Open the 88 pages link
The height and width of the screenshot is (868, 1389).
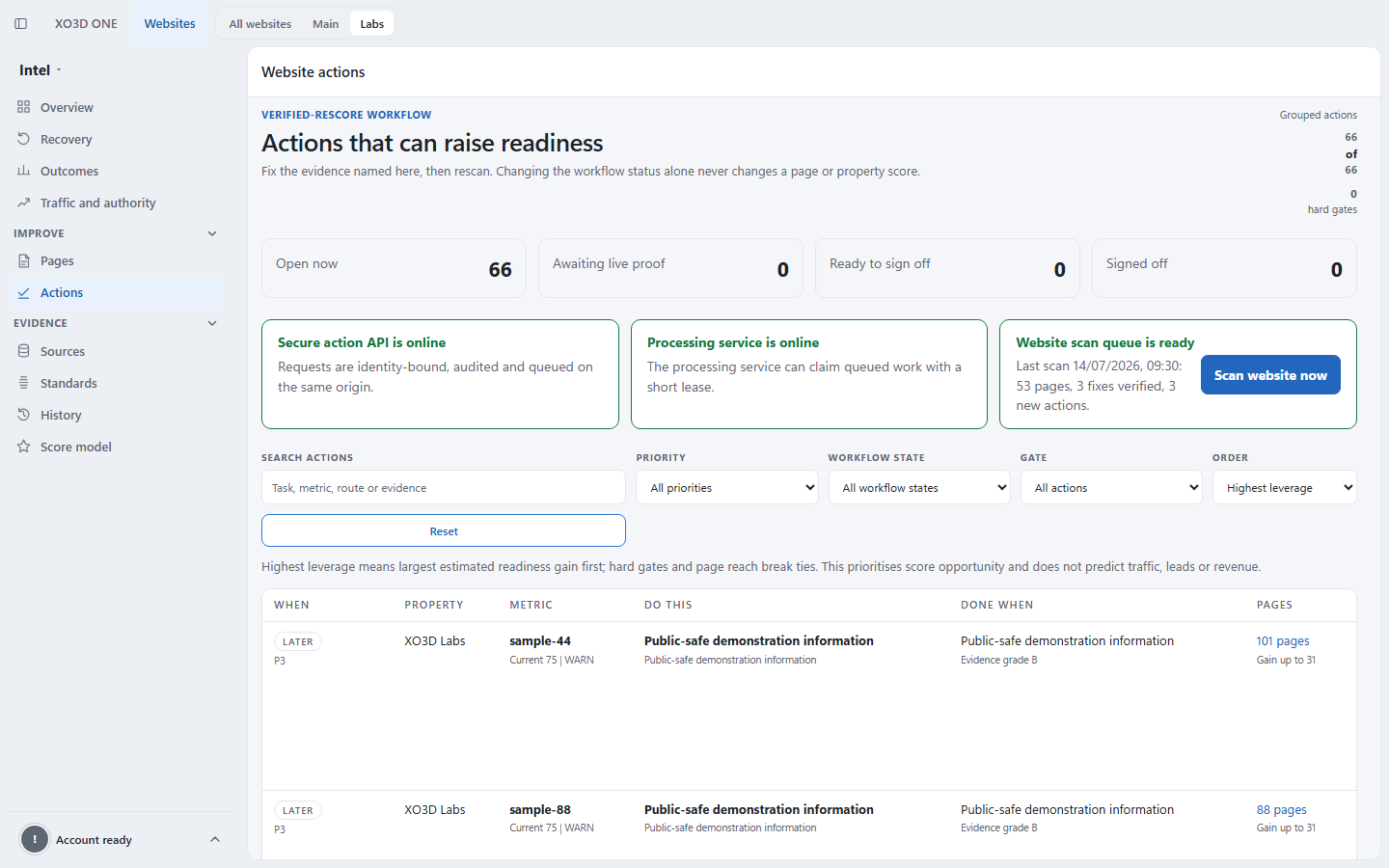[1282, 809]
